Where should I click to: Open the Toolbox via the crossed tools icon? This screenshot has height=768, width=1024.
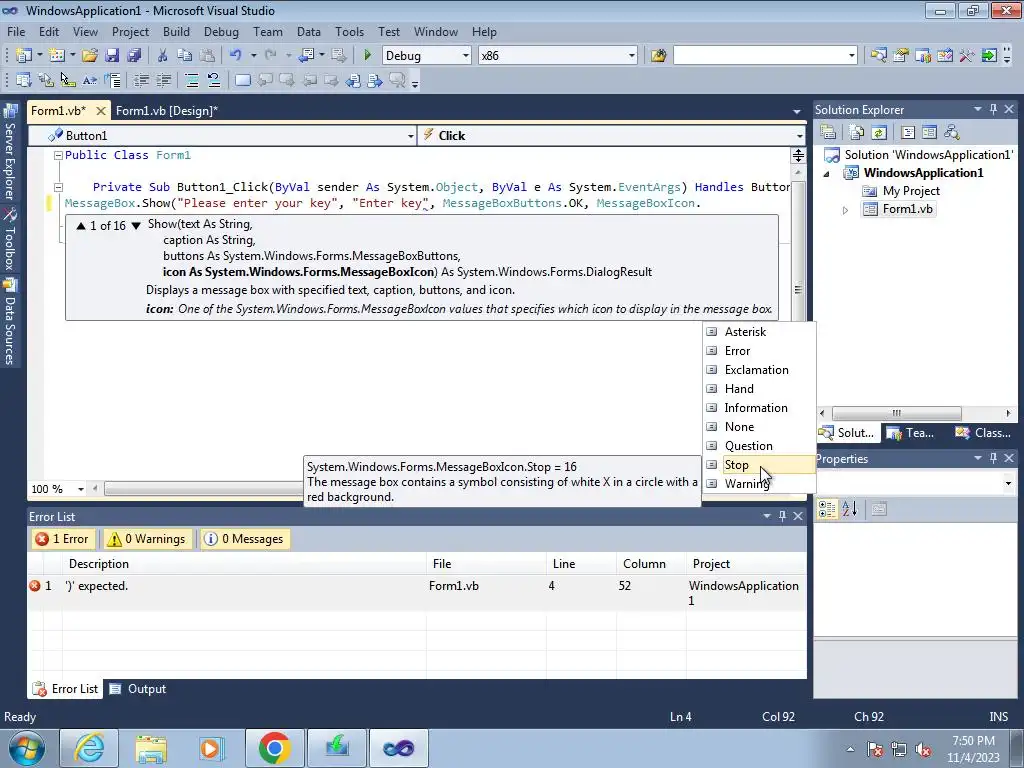[x=967, y=56]
